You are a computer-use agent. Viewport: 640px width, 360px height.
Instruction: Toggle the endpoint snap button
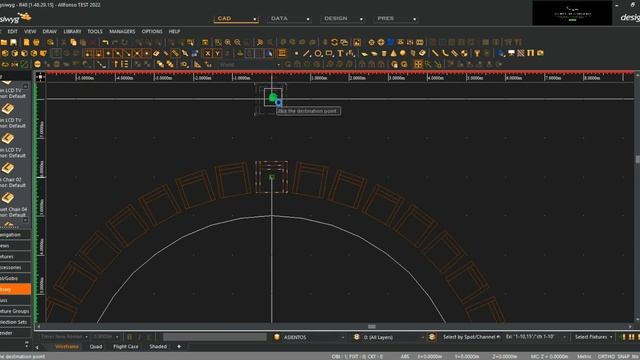[x=88, y=53]
